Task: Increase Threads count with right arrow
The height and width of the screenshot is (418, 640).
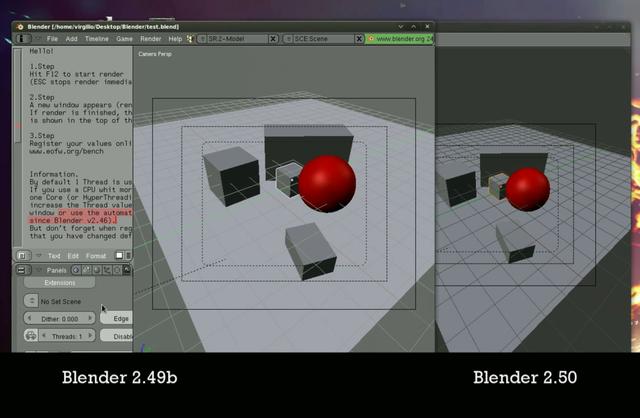Action: click(90, 336)
